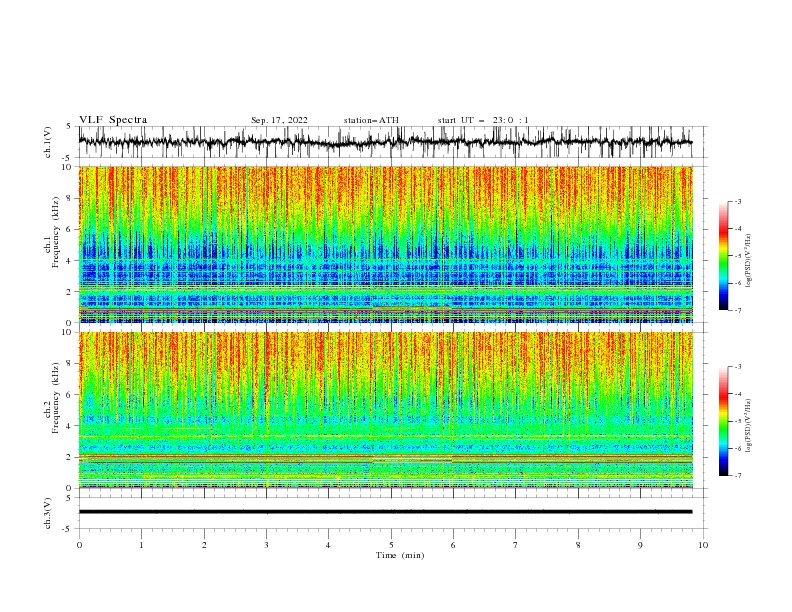This screenshot has width=792, height=612.
Task: Click the log(PSD) label beside the ch.1 color bar
Action: pos(749,261)
